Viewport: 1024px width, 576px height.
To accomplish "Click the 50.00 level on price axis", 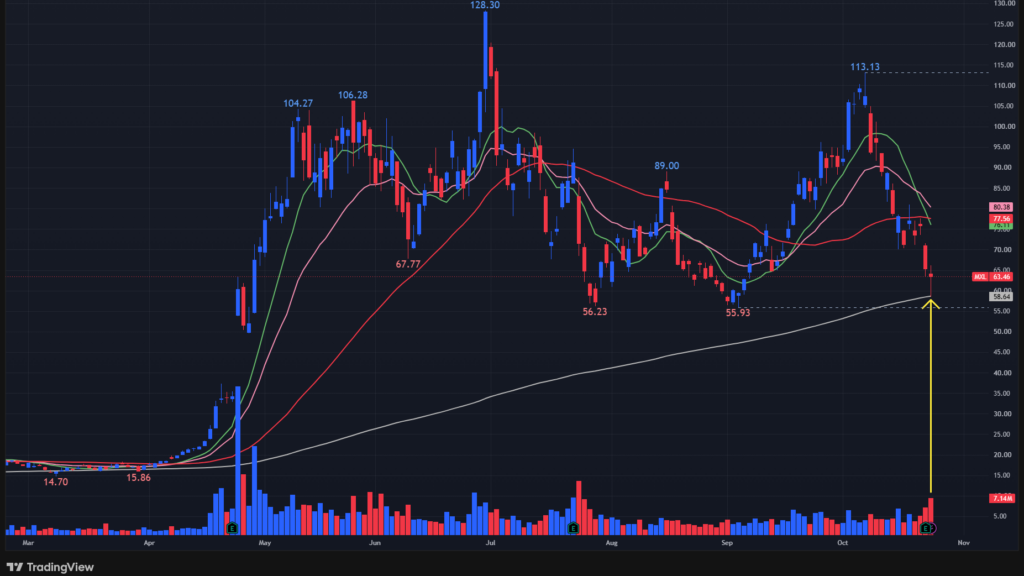I will (x=1004, y=332).
